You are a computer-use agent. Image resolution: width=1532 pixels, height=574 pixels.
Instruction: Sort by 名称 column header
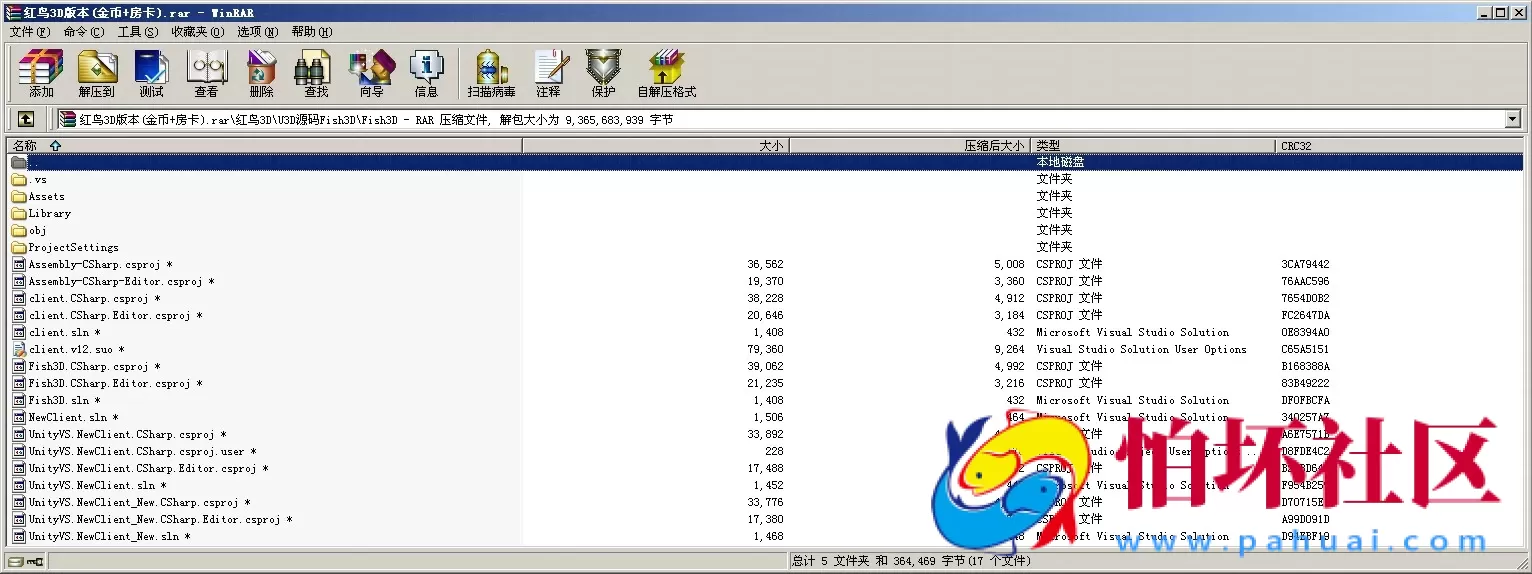click(264, 146)
